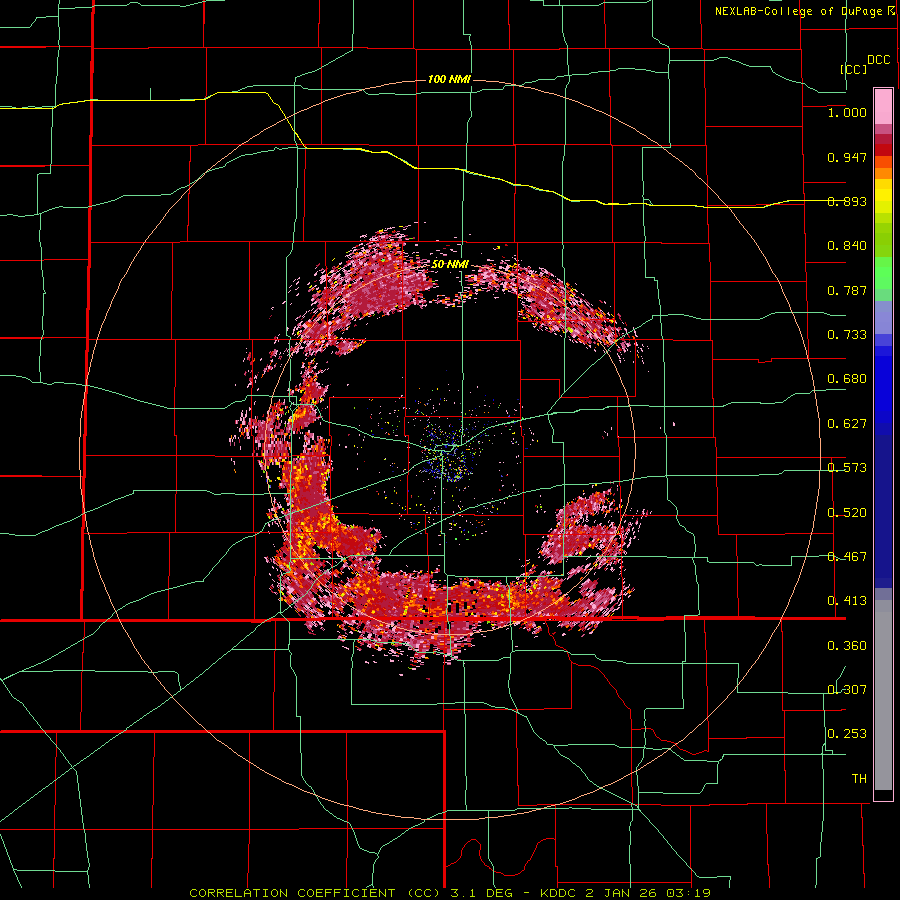Viewport: 900px width, 900px height.
Task: Click the 0.360 scale value
Action: click(847, 646)
